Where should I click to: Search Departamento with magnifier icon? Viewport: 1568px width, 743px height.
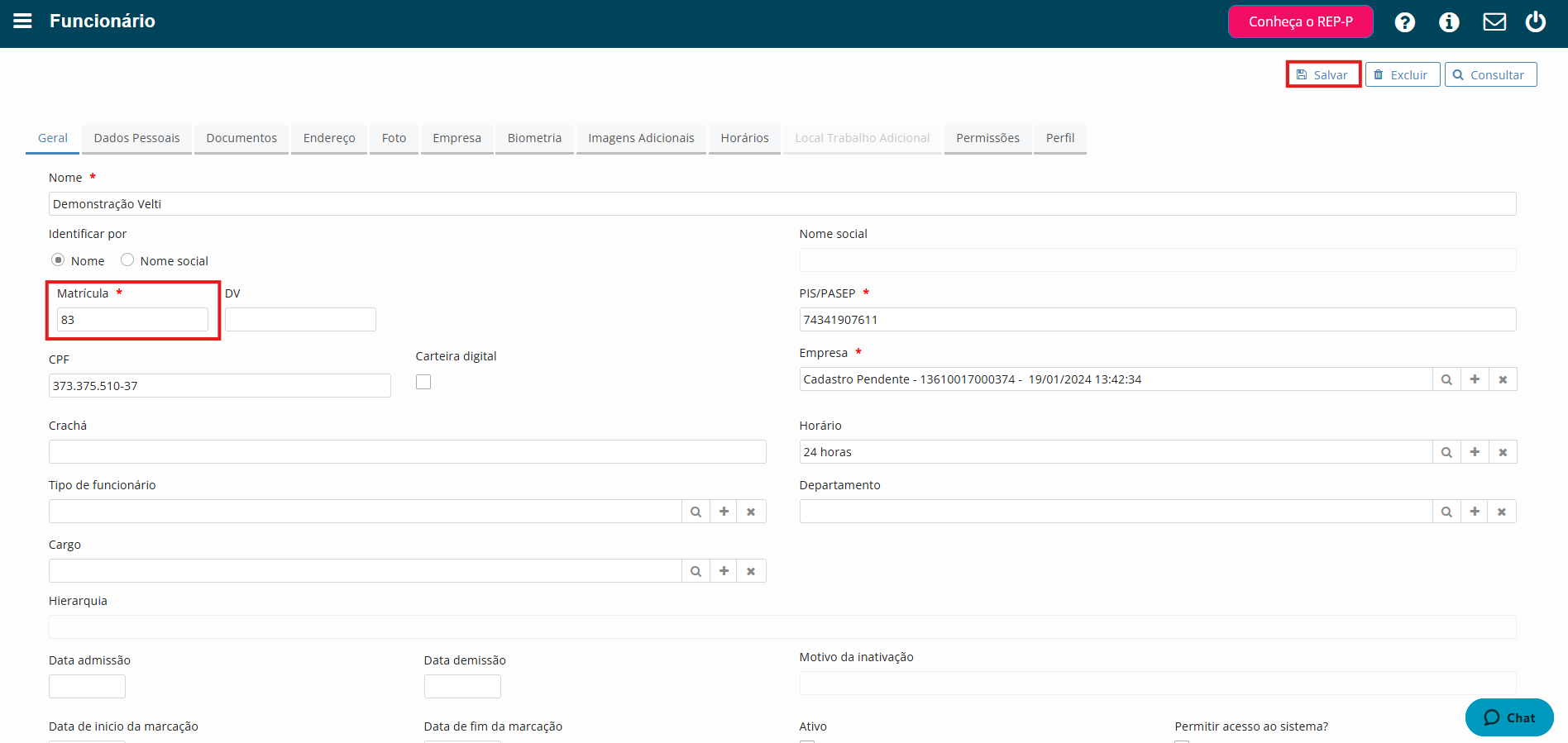click(1446, 512)
